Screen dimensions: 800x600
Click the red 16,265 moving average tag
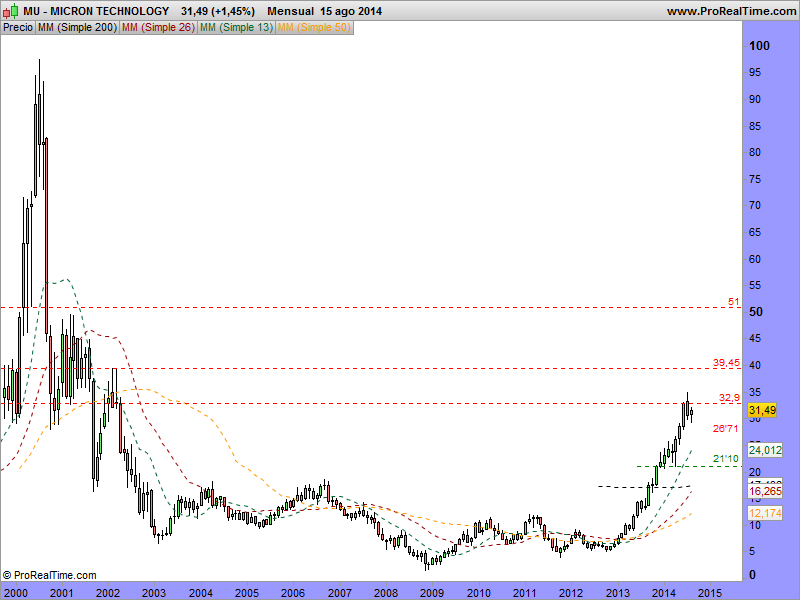click(x=765, y=491)
